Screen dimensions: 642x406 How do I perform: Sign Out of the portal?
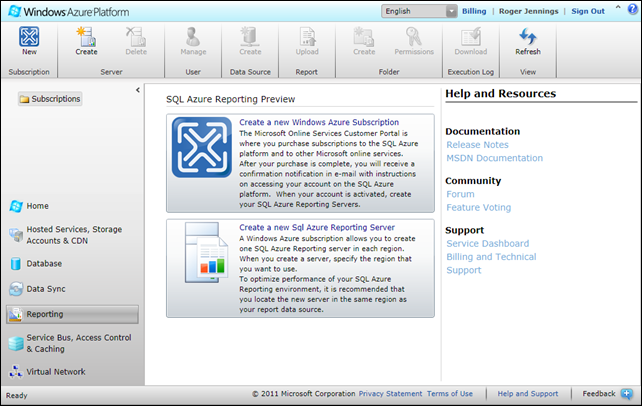point(588,11)
